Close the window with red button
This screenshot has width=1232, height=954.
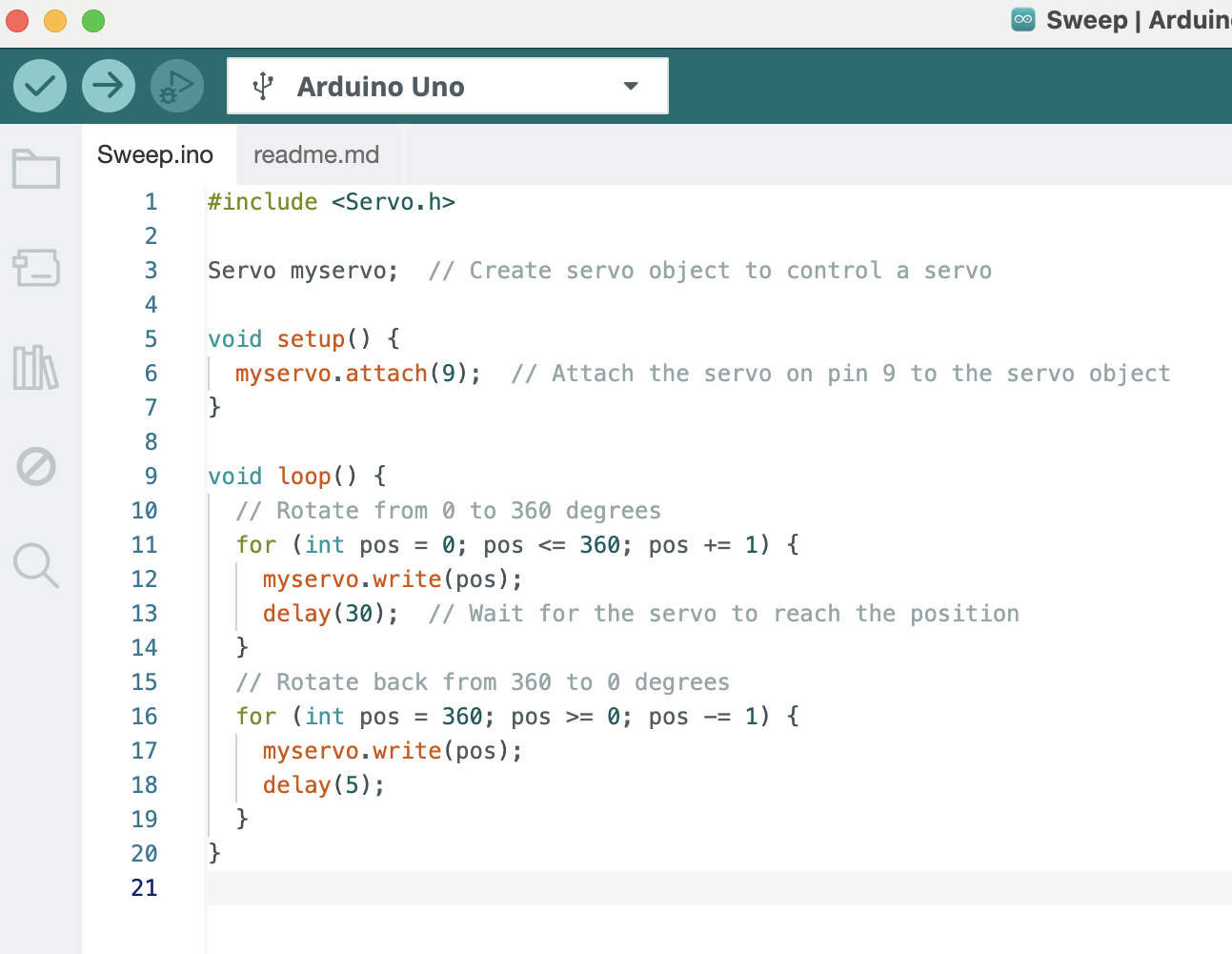[x=17, y=20]
